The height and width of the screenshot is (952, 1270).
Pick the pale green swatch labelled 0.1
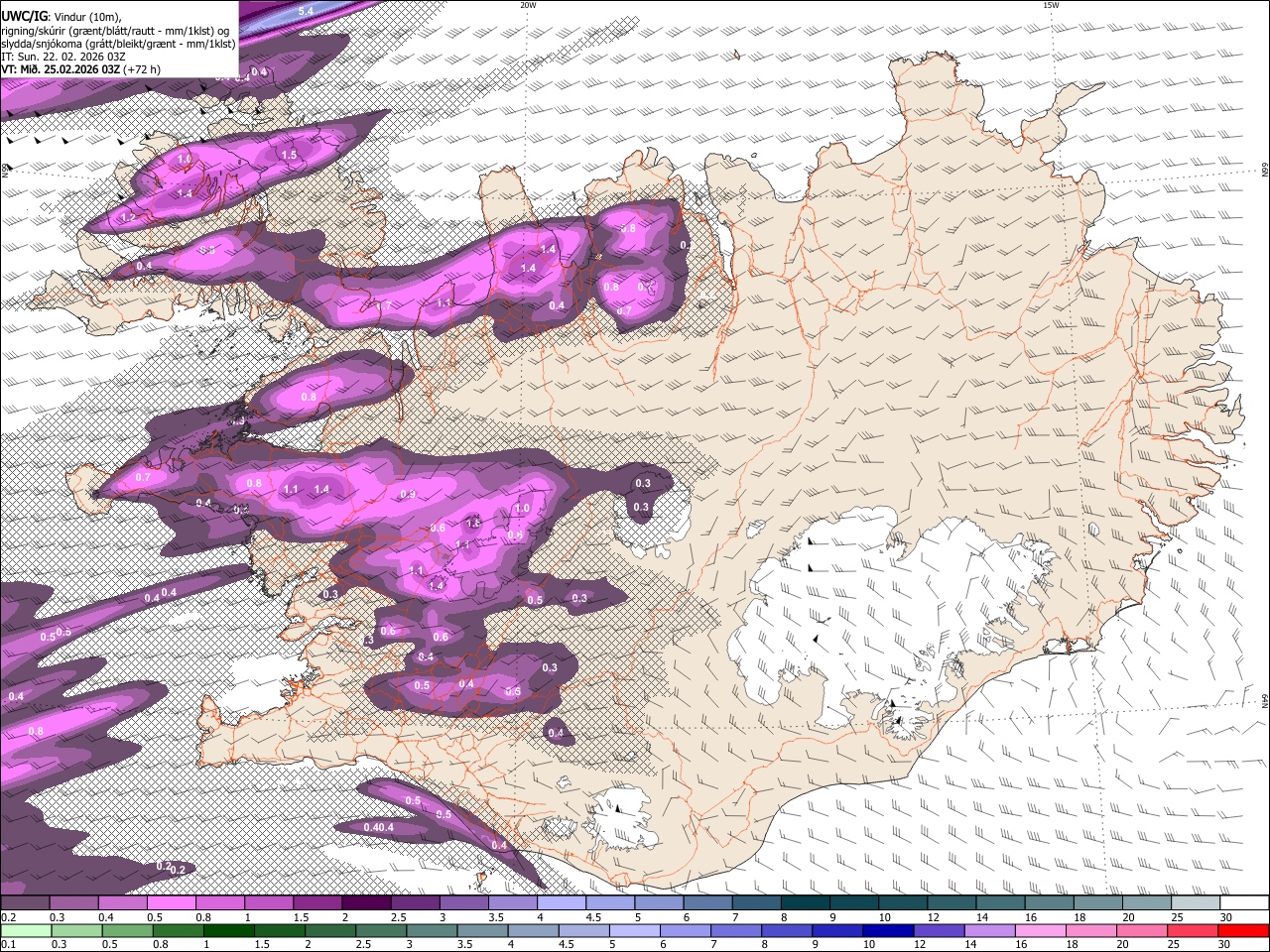point(26,931)
